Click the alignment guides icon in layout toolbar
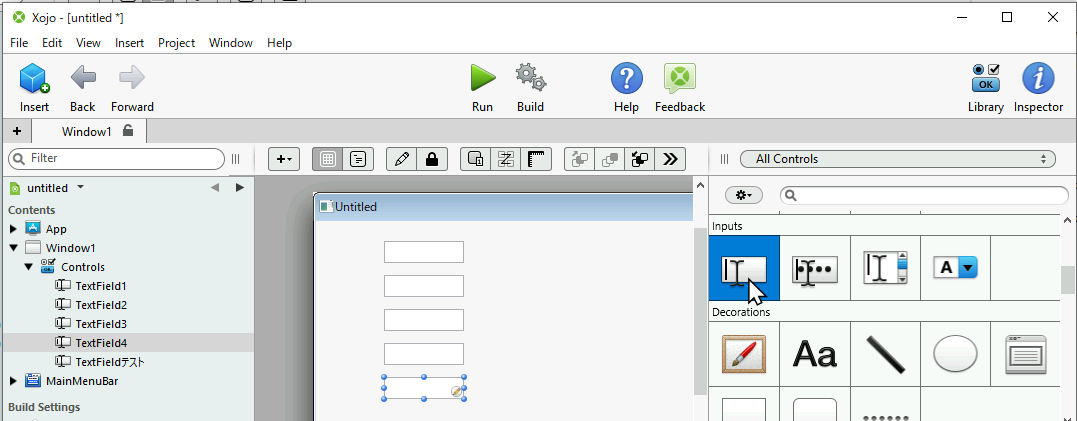1077x421 pixels. pyautogui.click(x=506, y=159)
